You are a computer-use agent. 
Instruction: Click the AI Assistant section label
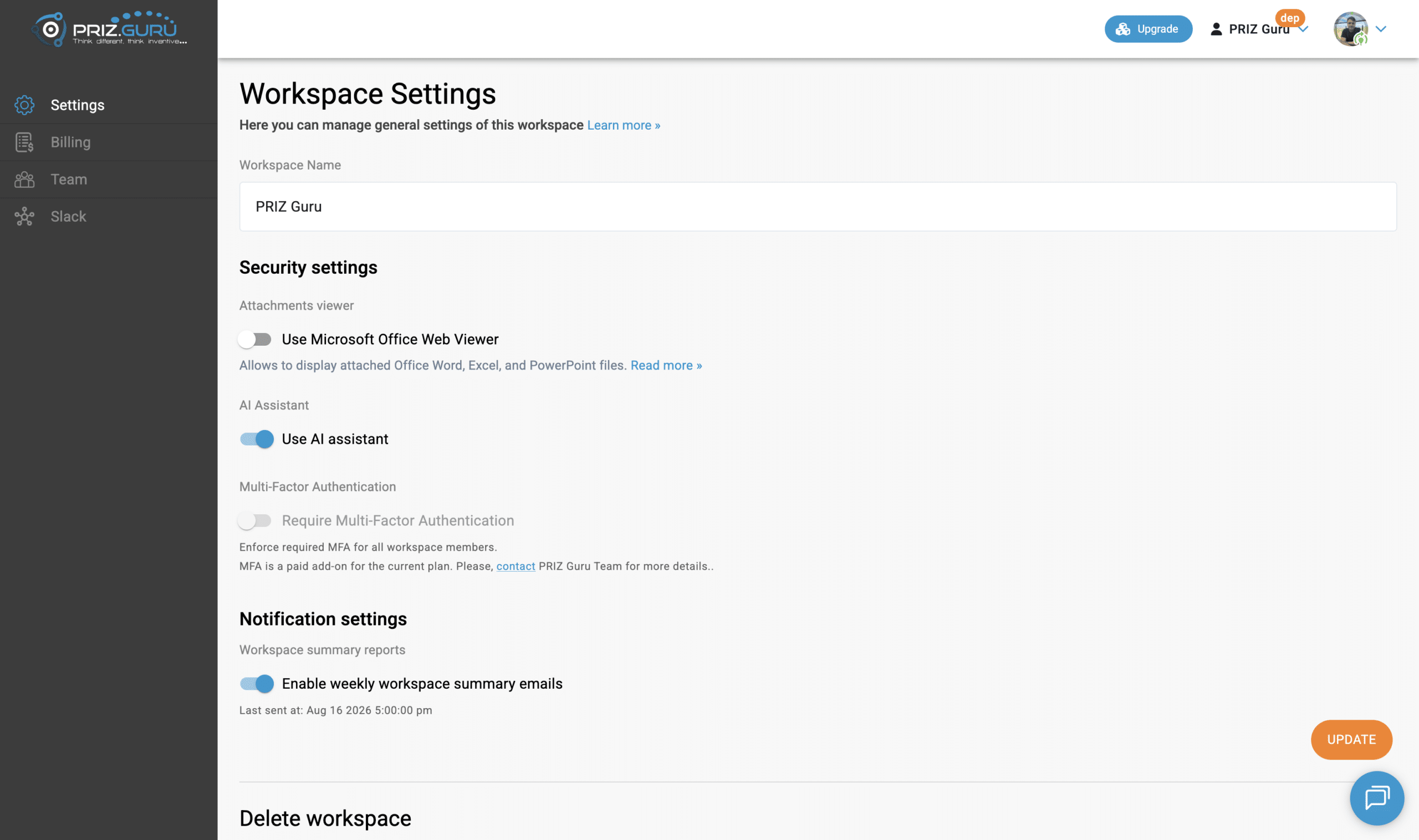coord(273,405)
